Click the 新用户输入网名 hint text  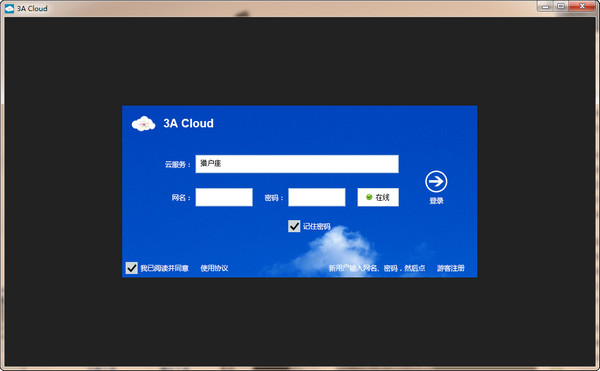[x=377, y=268]
